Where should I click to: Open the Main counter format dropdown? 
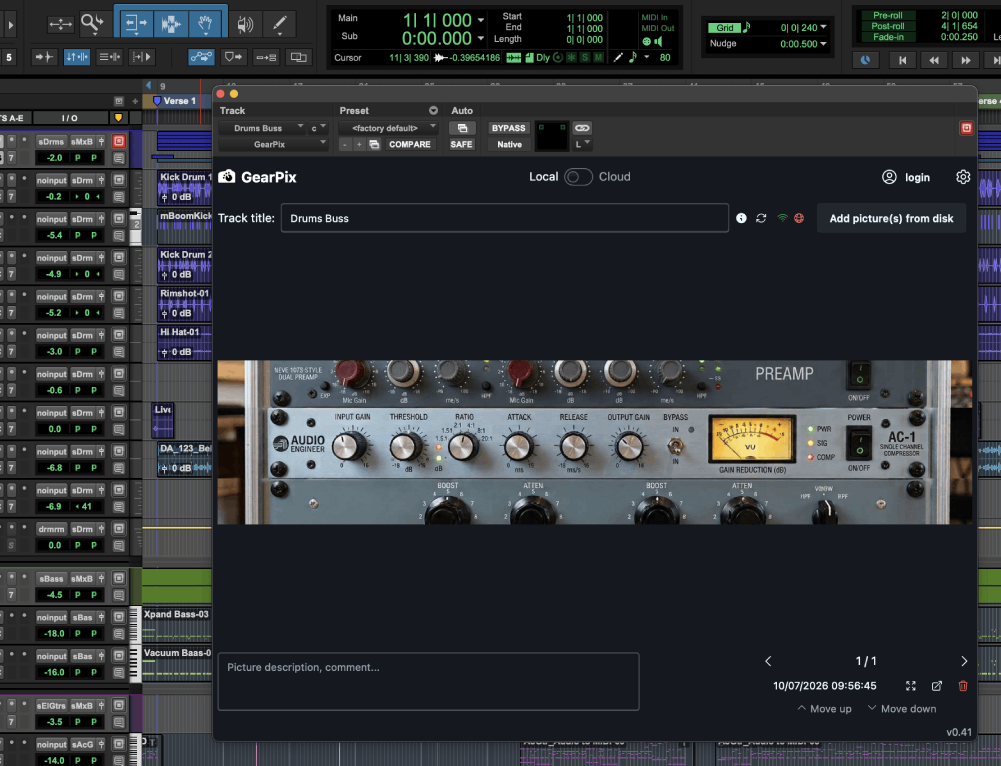pyautogui.click(x=481, y=20)
